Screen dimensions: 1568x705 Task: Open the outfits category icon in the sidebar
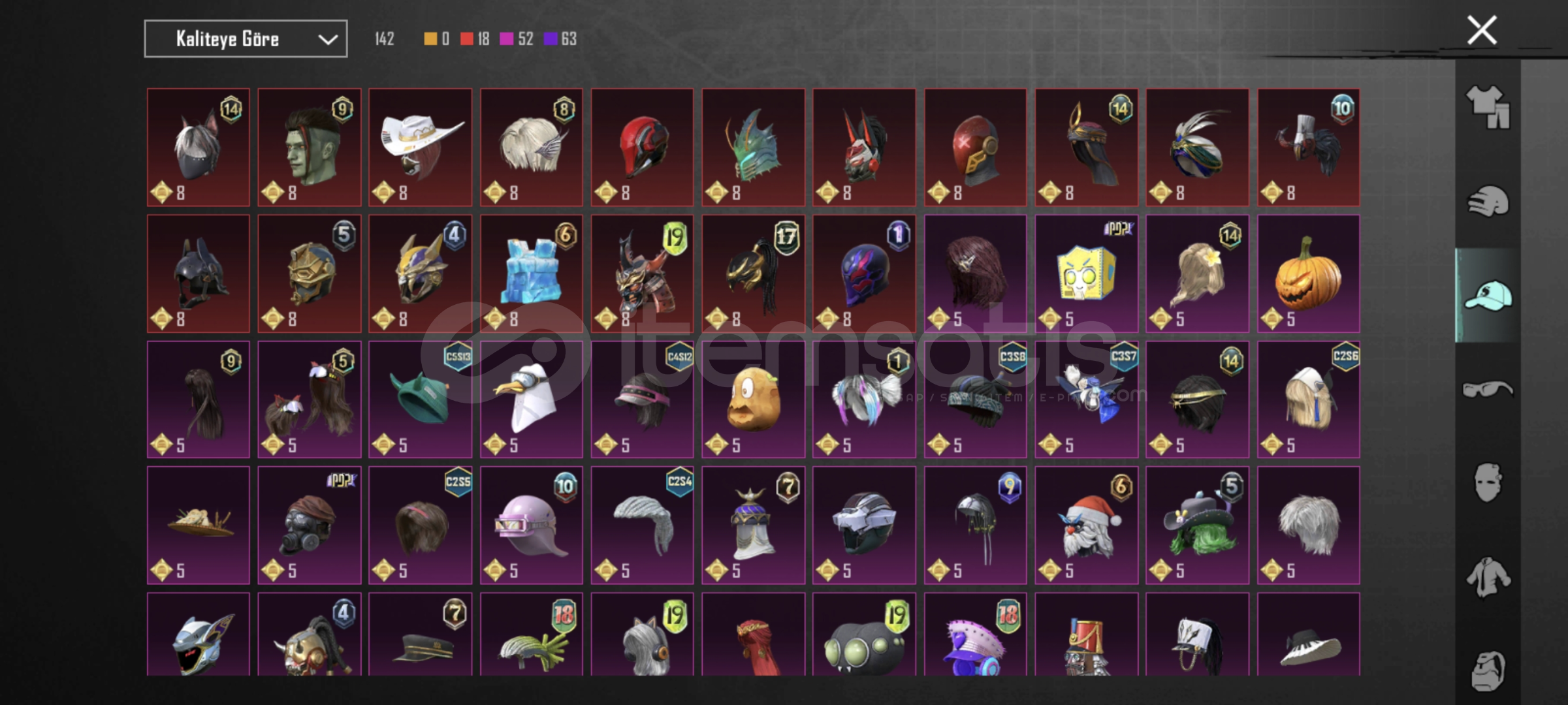(x=1488, y=106)
